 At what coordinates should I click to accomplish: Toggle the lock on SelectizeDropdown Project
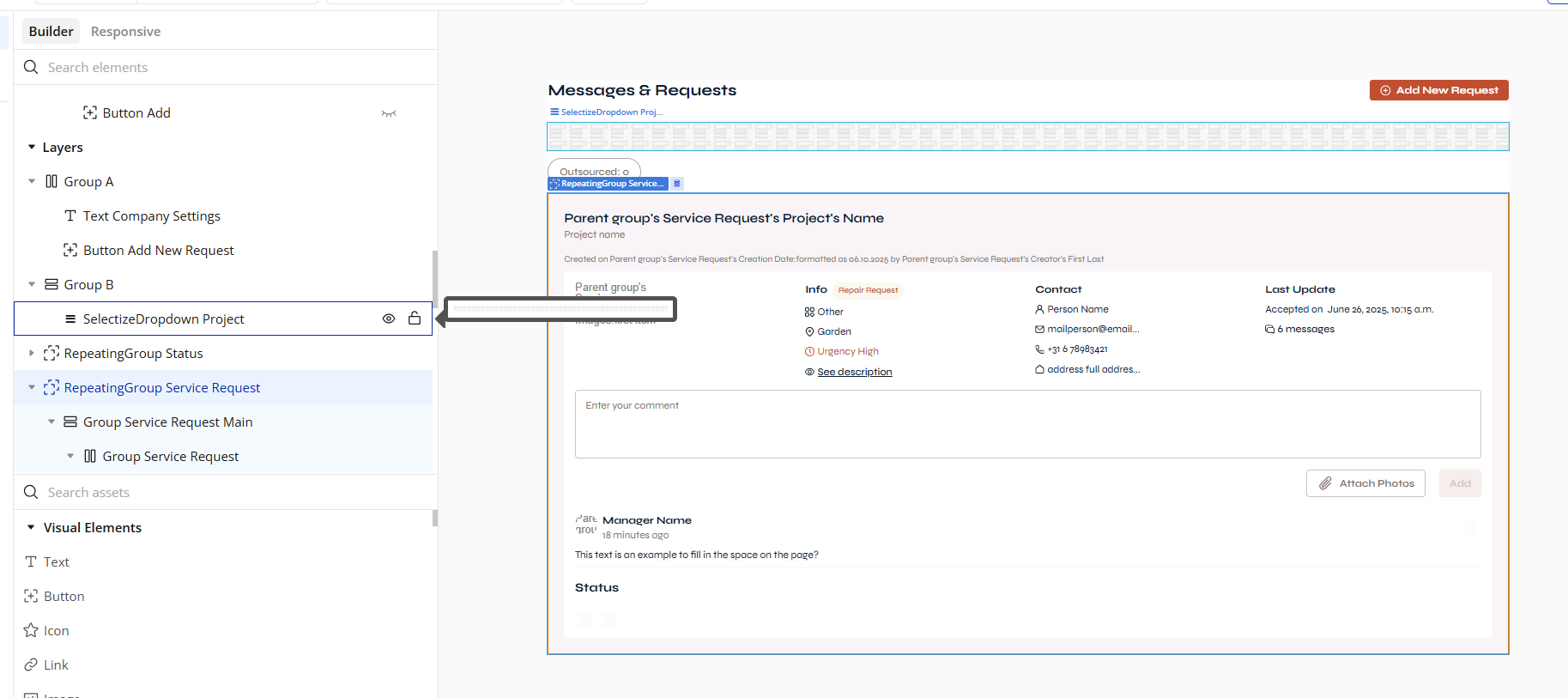(x=415, y=319)
